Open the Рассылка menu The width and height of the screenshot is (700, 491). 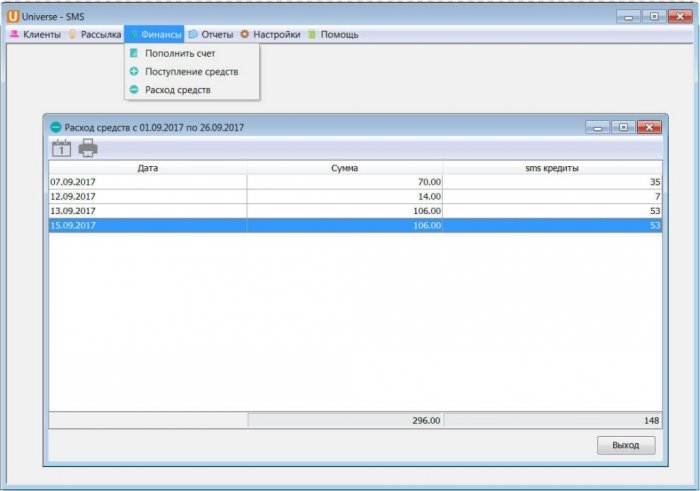point(94,34)
